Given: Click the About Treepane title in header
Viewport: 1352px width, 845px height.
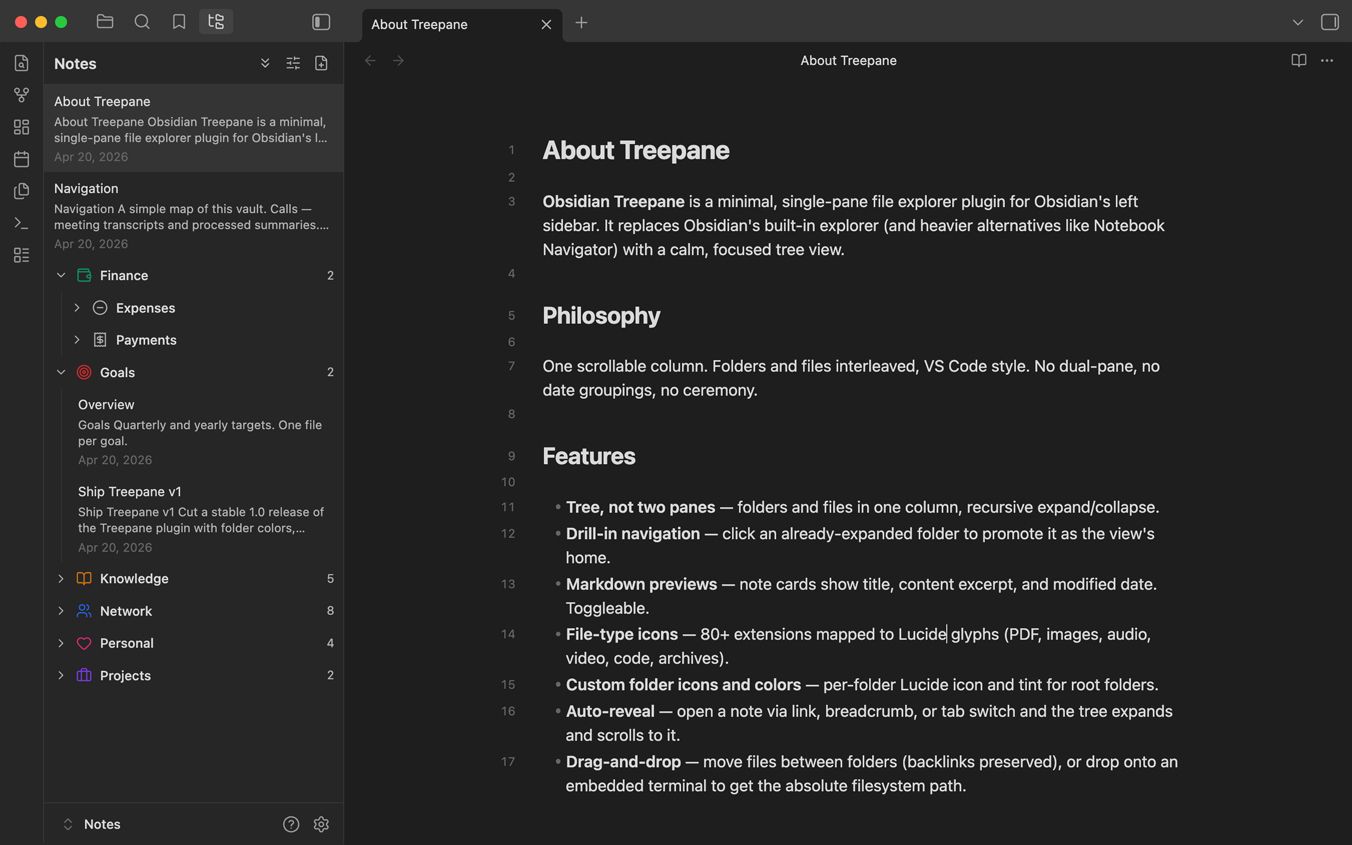Looking at the screenshot, I should [848, 61].
